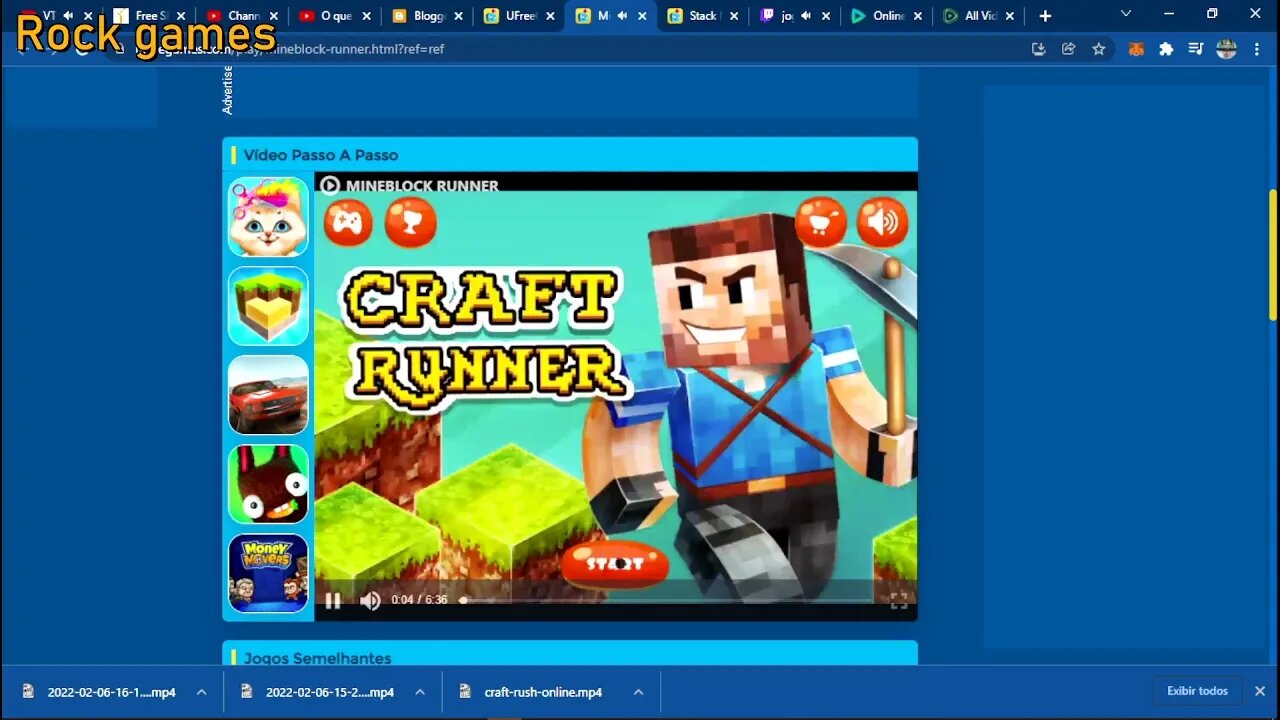Open the grass block craft game thumbnail

point(268,306)
